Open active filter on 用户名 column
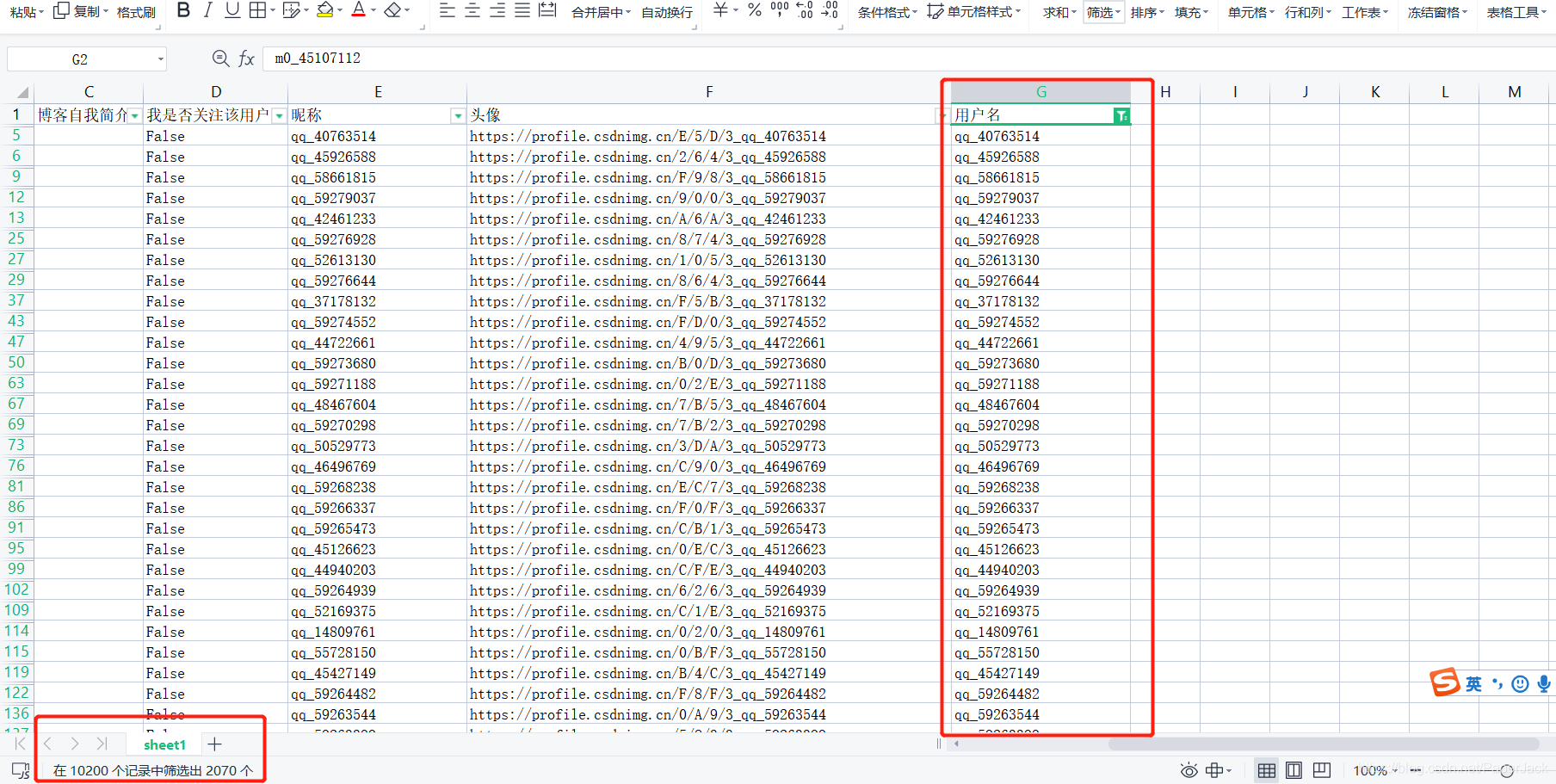The height and width of the screenshot is (784, 1556). pos(1121,116)
